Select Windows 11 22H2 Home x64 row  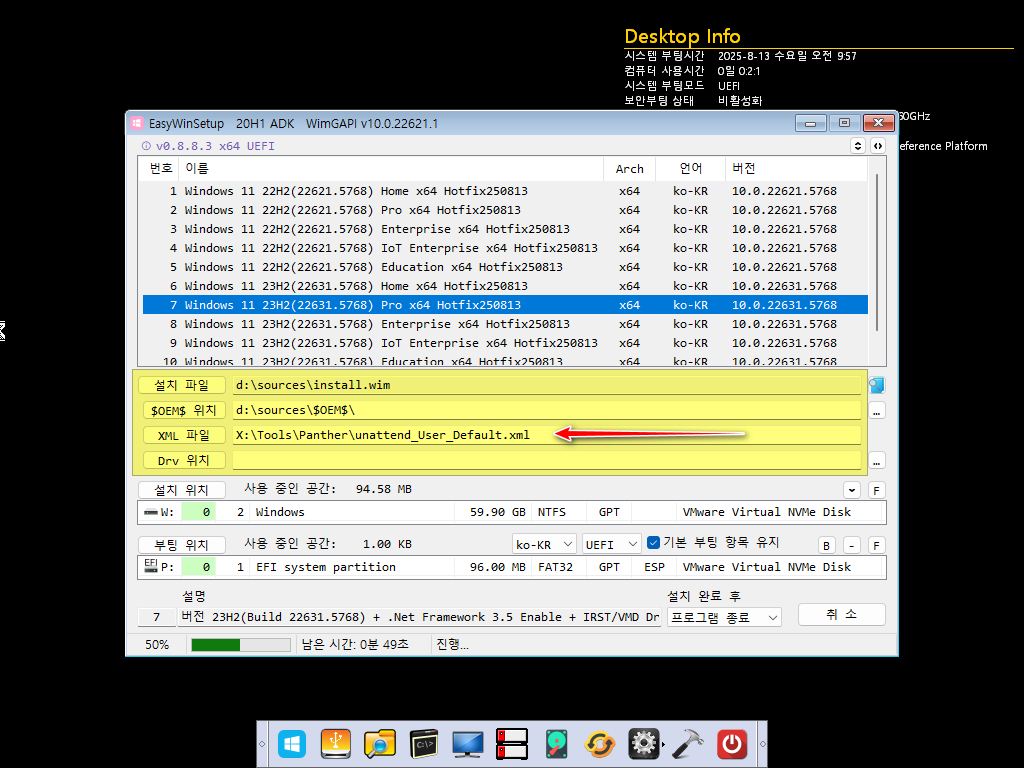505,191
